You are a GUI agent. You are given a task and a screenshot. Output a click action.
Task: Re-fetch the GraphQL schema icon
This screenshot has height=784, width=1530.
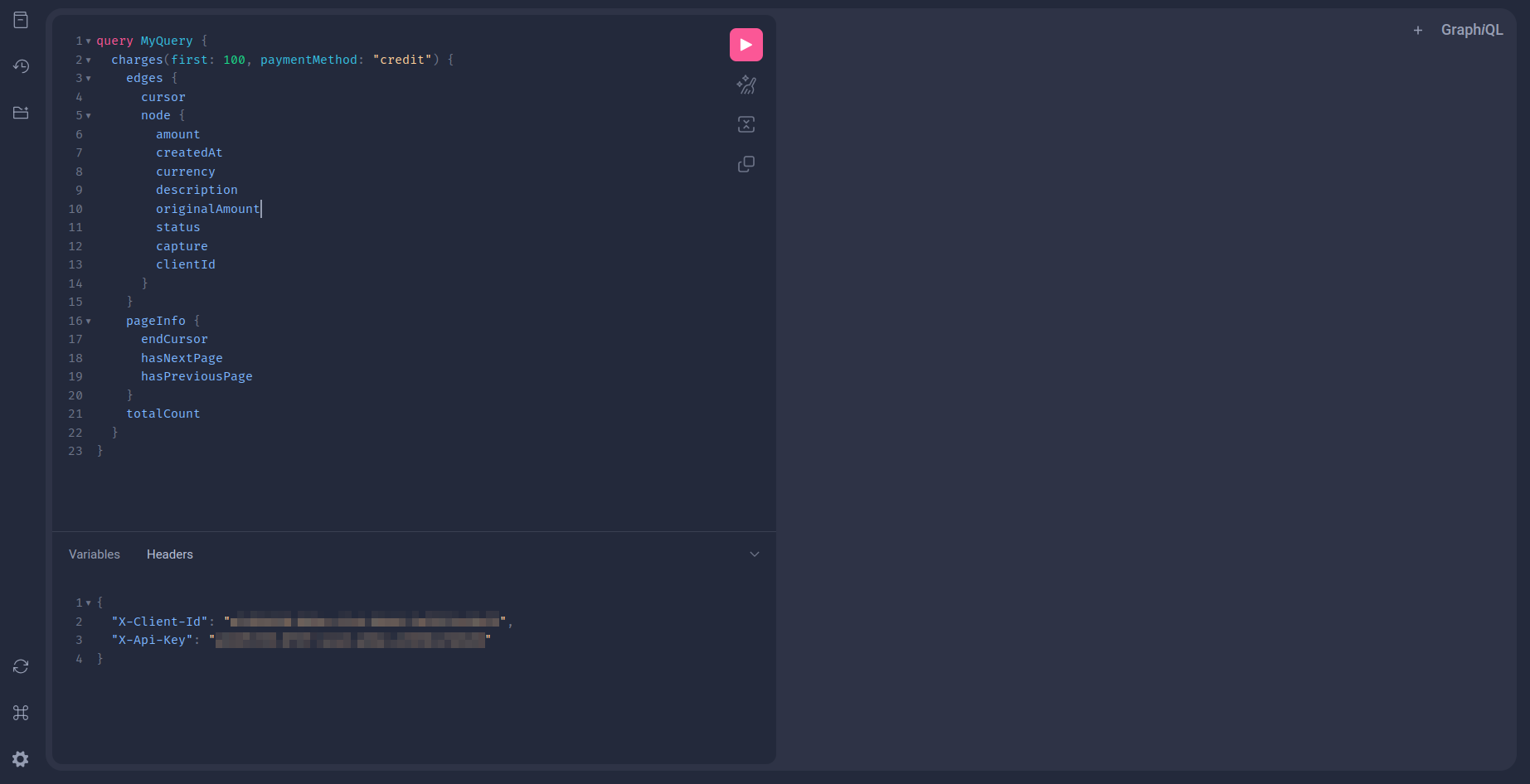[21, 666]
